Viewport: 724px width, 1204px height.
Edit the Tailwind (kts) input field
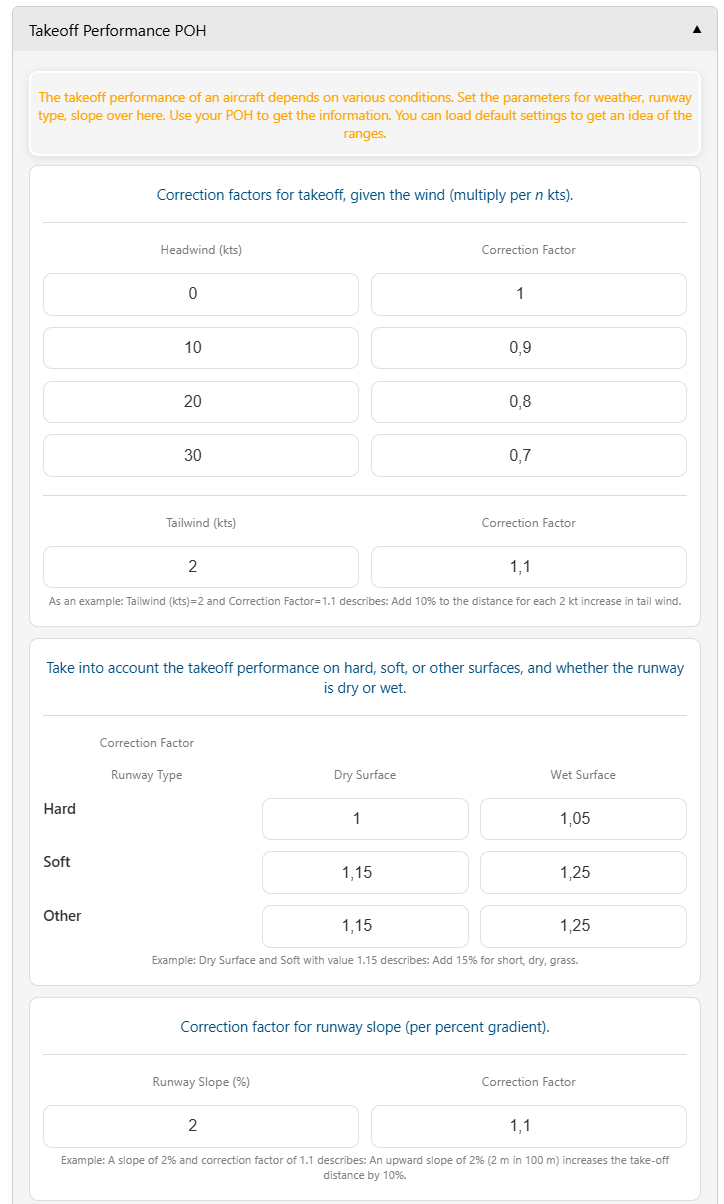(200, 567)
